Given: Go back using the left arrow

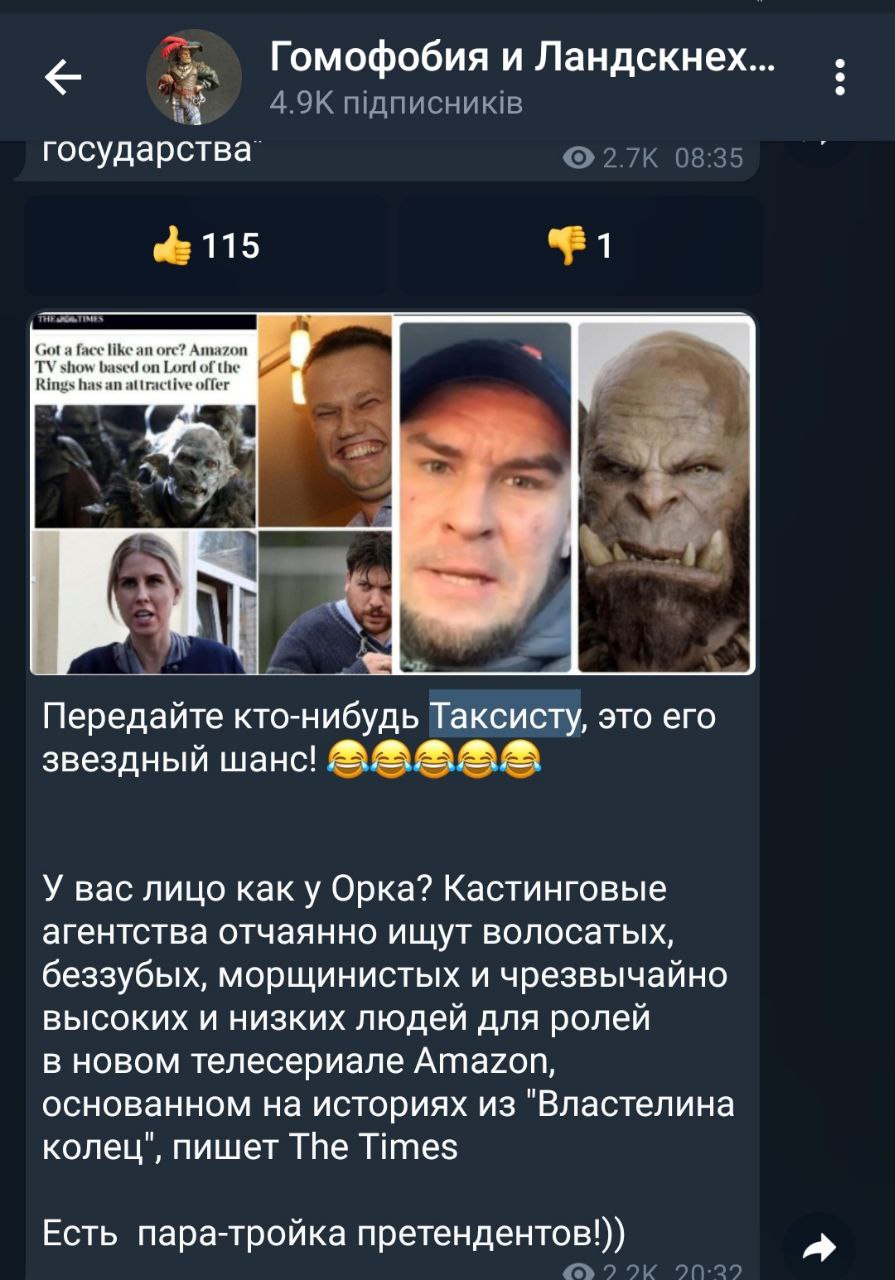Looking at the screenshot, I should coord(63,77).
